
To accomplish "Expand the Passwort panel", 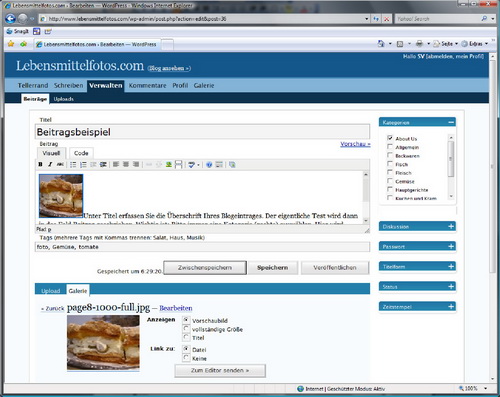I will tap(451, 246).
